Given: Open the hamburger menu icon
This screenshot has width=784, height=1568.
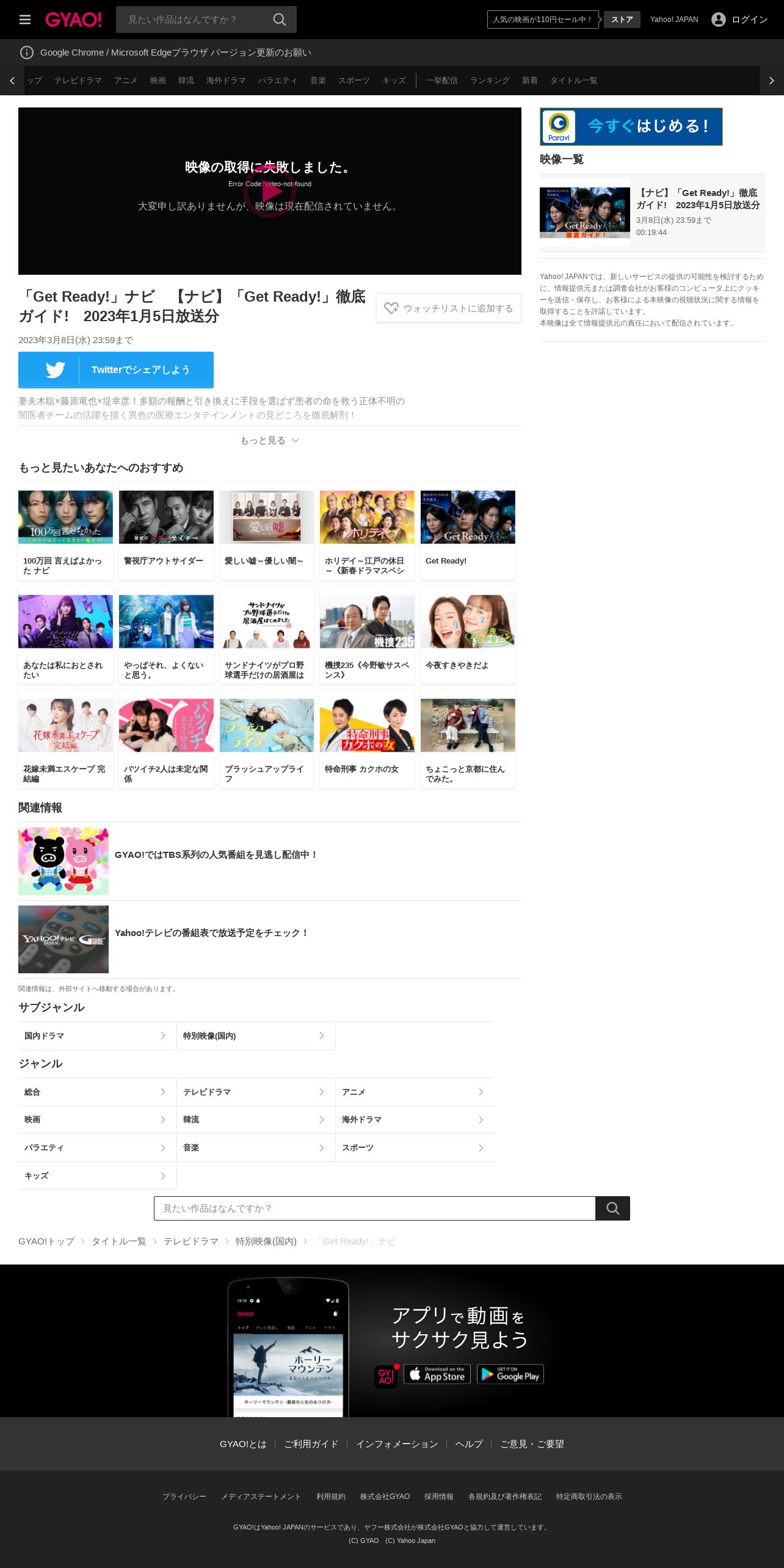Looking at the screenshot, I should tap(25, 20).
